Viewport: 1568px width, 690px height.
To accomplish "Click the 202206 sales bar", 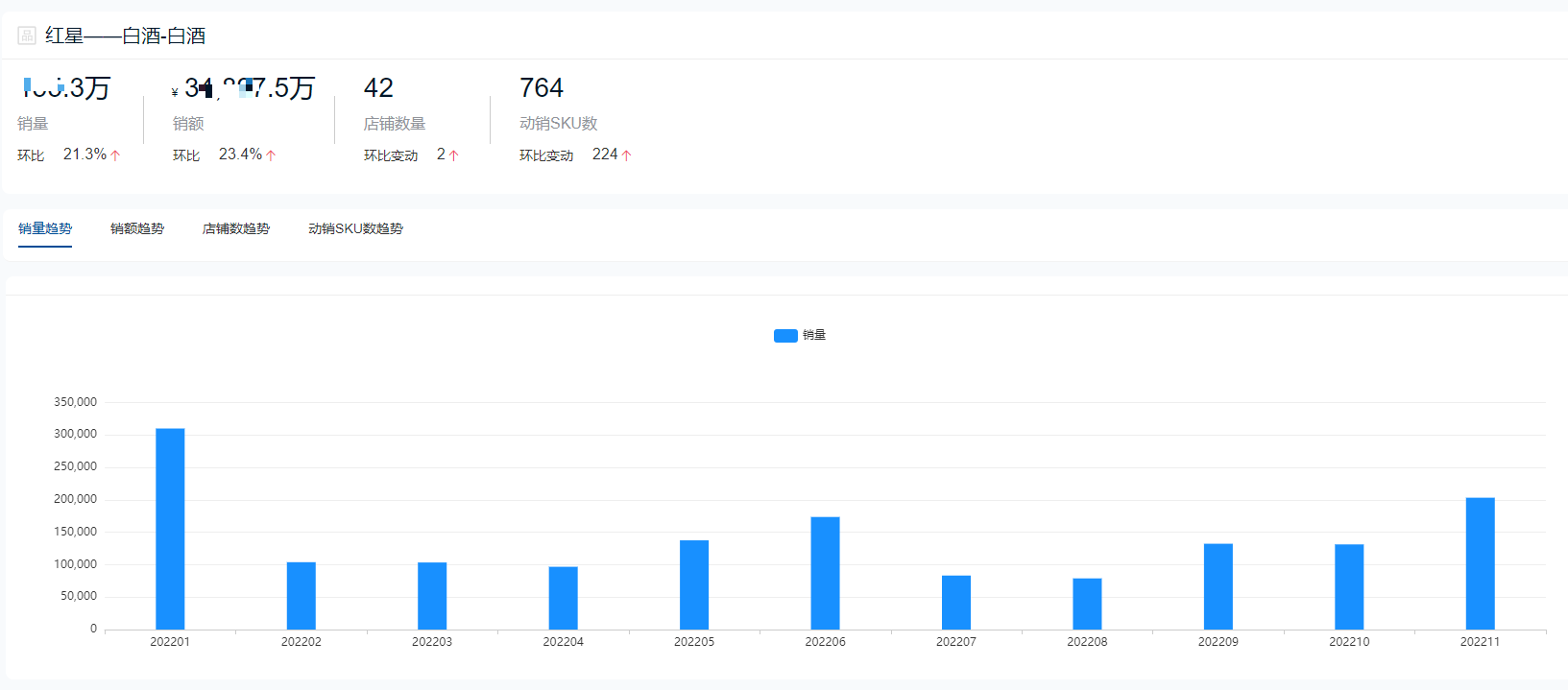I will (x=825, y=573).
